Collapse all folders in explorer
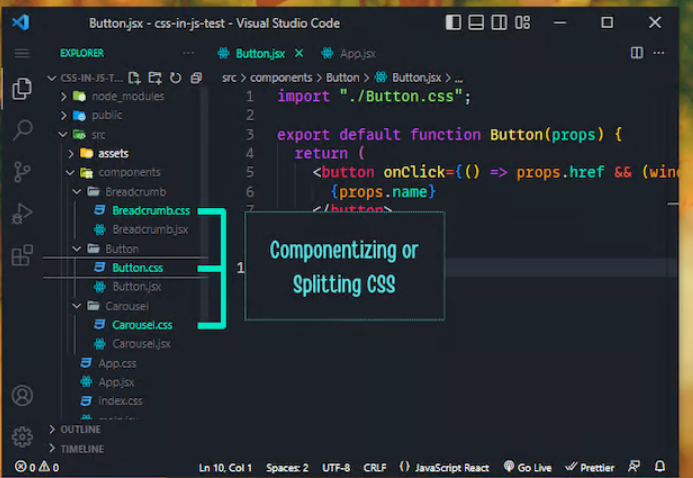Image resolution: width=693 pixels, height=478 pixels. point(196,78)
